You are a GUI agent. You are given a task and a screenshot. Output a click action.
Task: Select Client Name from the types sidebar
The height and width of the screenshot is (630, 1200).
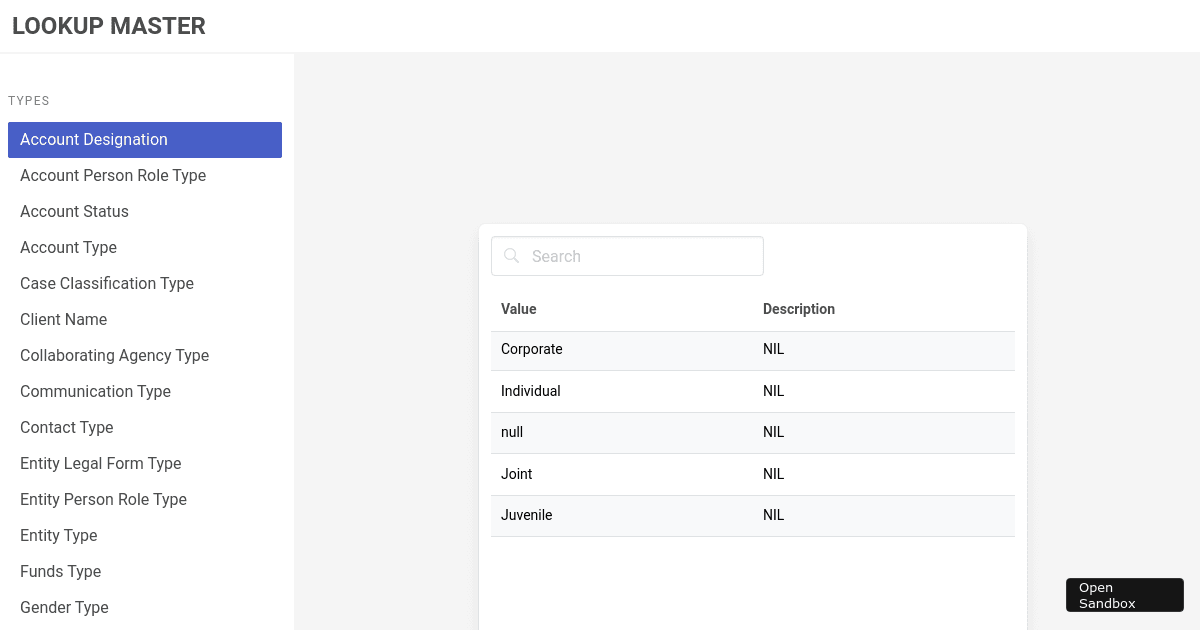[63, 319]
